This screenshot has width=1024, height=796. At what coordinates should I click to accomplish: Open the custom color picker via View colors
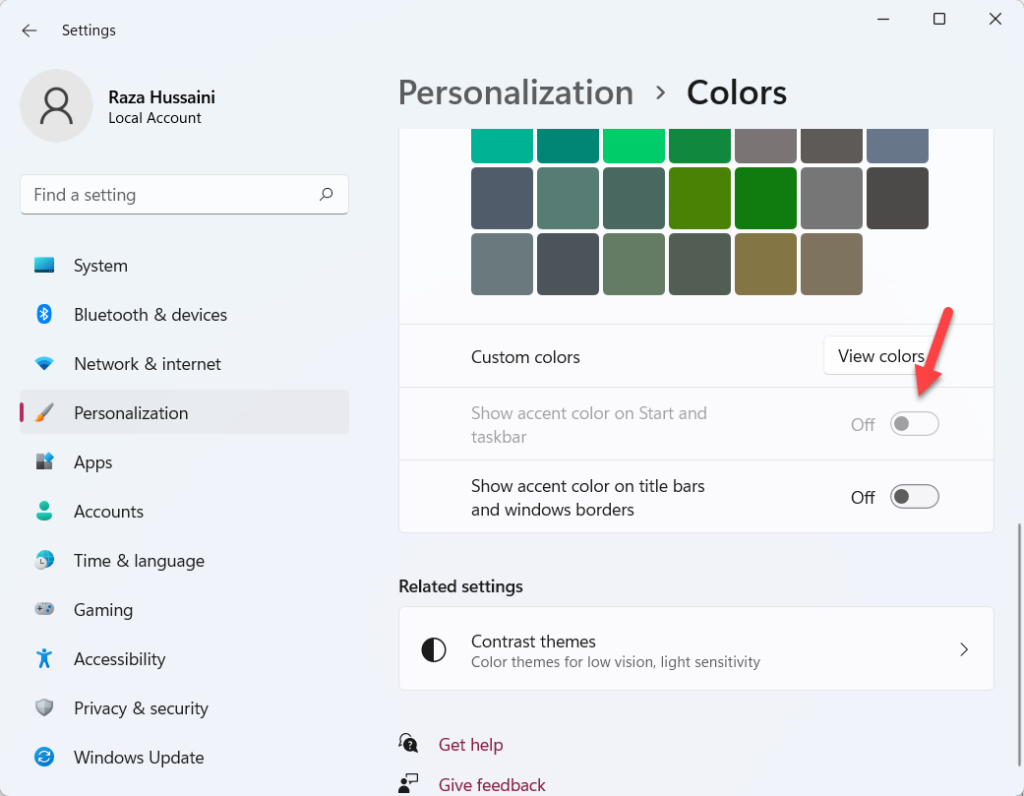click(x=881, y=355)
